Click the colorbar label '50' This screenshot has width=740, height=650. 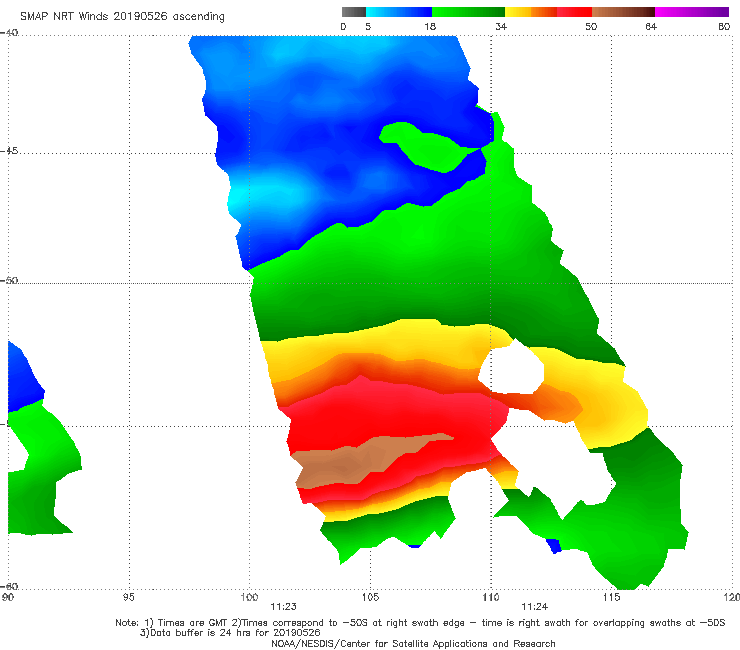click(x=591, y=26)
